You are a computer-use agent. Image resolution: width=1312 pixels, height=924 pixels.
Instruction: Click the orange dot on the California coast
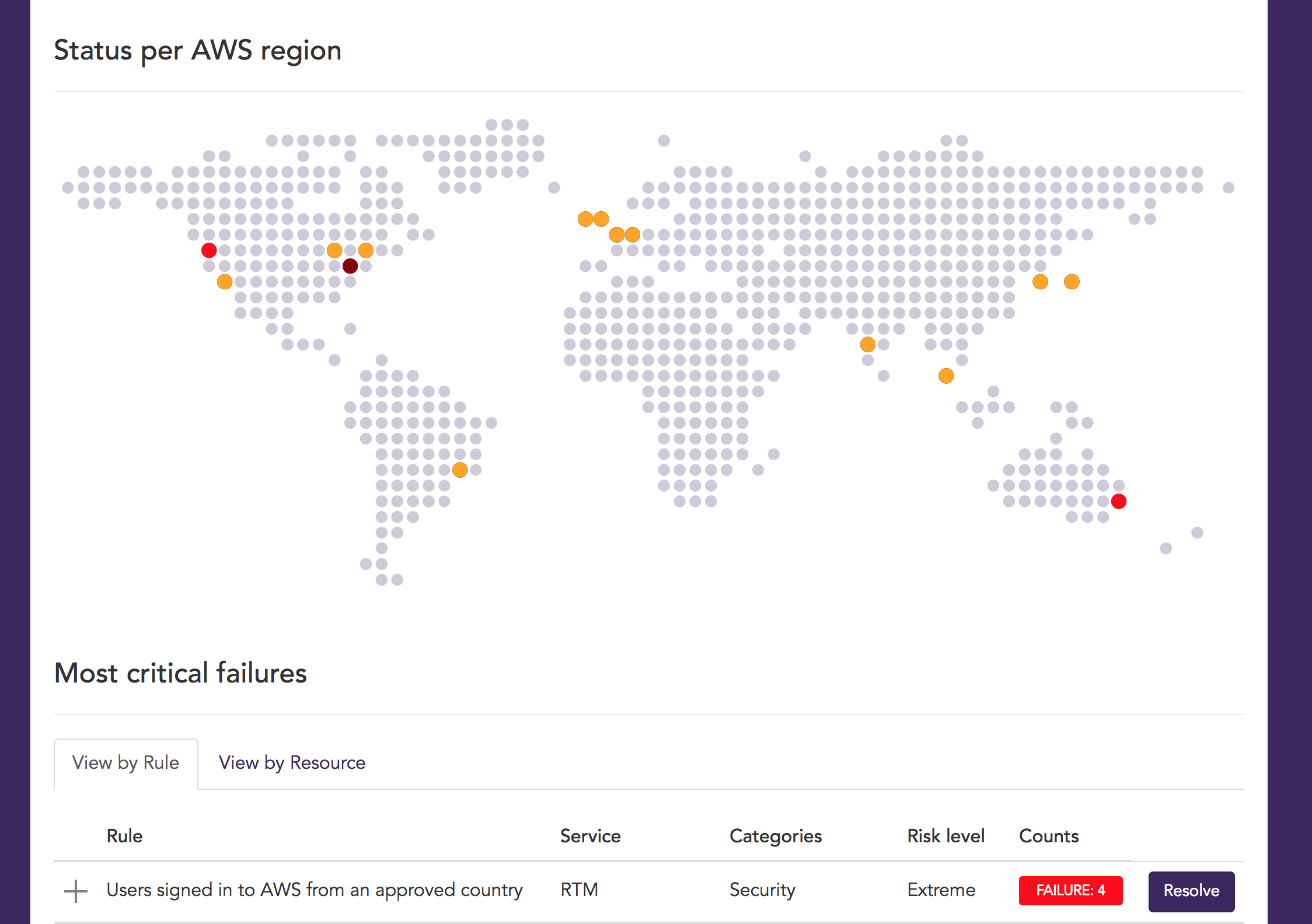225,282
